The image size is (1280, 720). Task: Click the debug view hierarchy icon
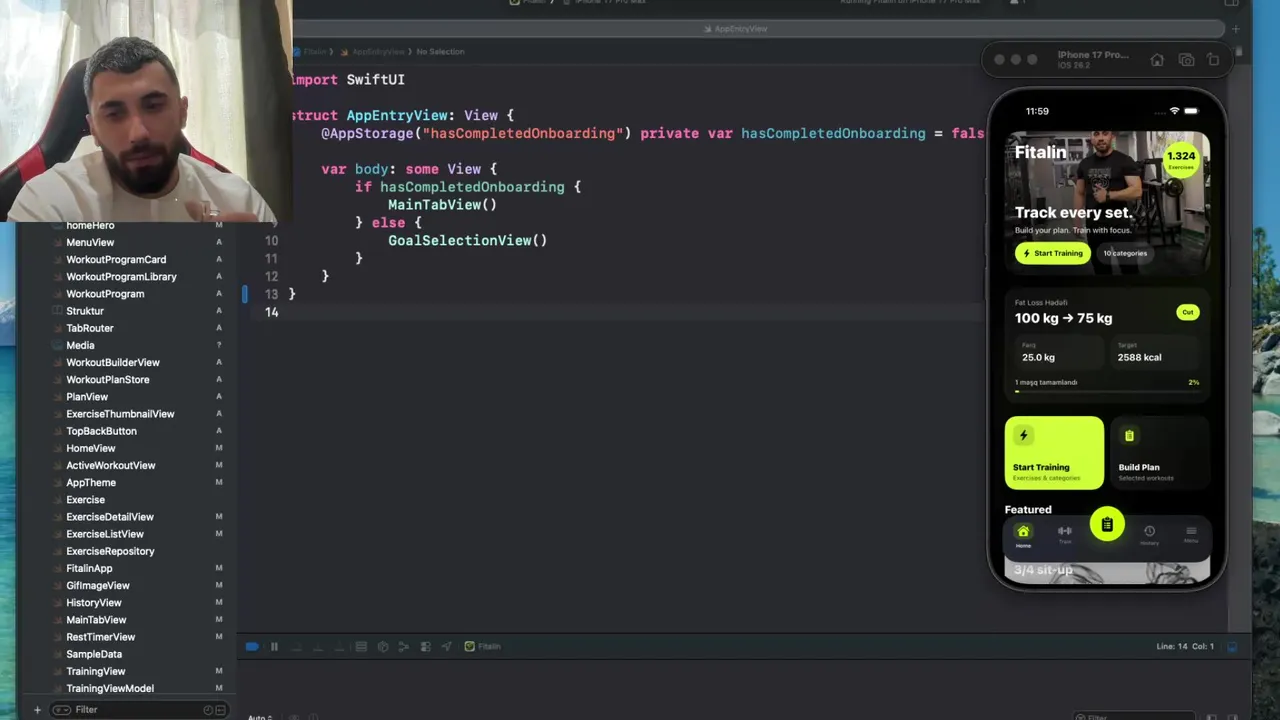(383, 647)
